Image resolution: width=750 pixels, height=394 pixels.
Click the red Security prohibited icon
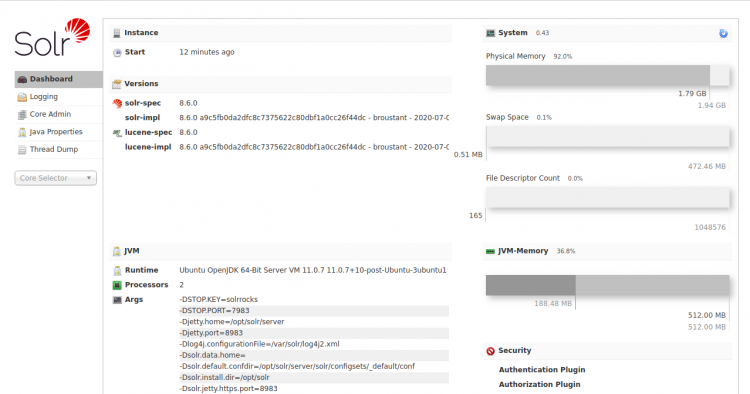point(490,351)
